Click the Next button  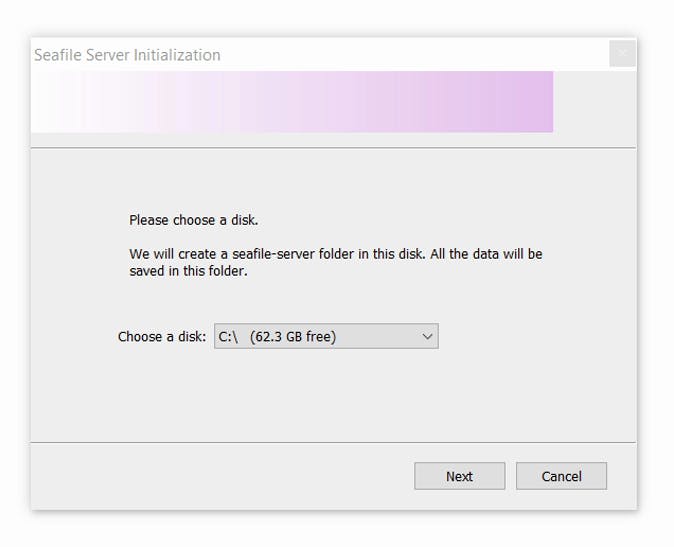[459, 476]
